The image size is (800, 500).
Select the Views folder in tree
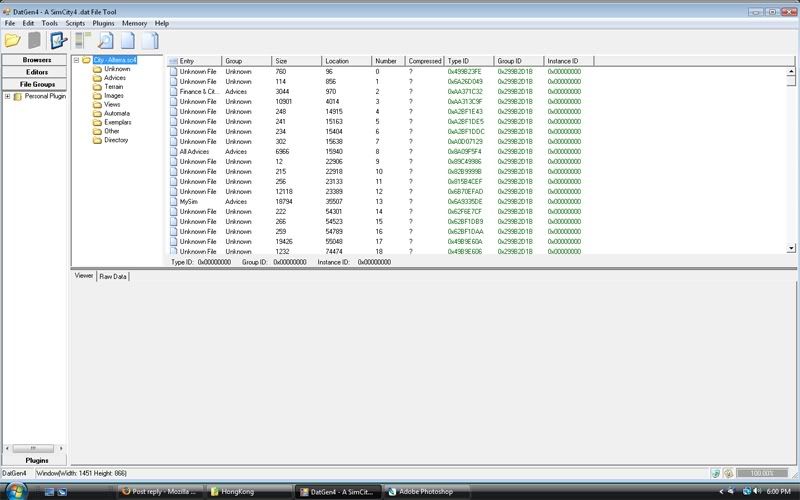(x=112, y=105)
